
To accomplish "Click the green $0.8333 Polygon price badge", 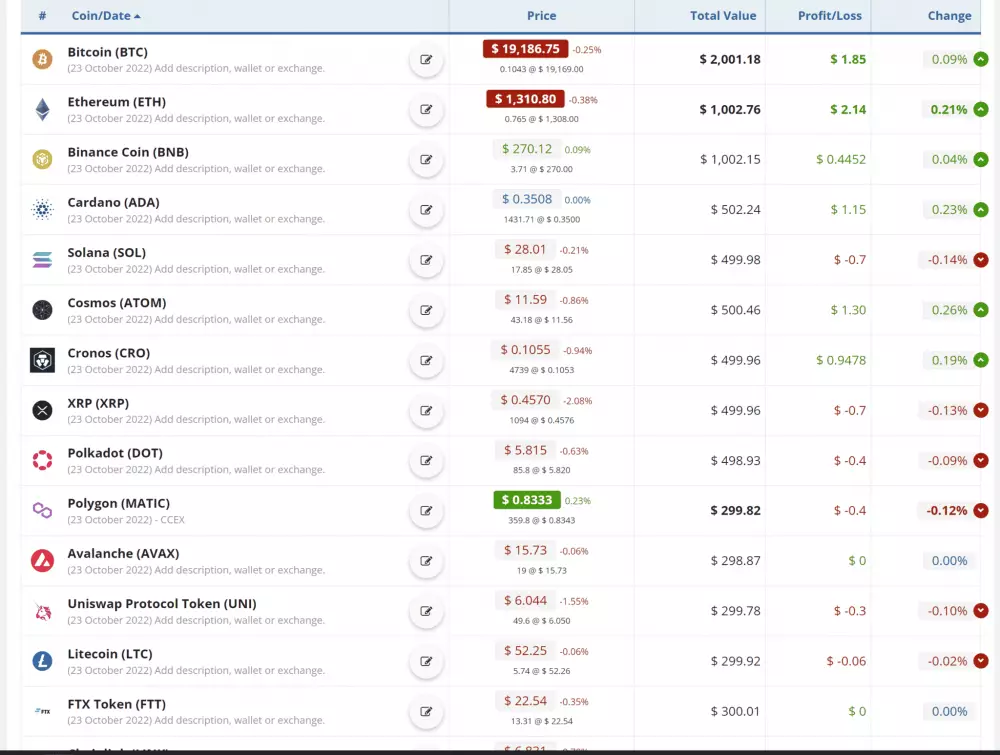I will tap(527, 500).
